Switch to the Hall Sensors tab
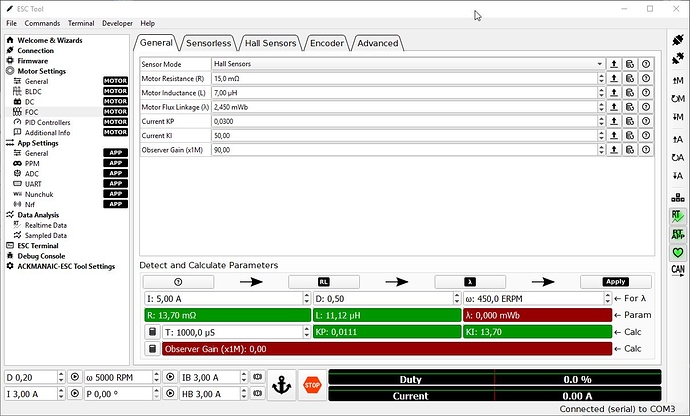 tap(270, 43)
